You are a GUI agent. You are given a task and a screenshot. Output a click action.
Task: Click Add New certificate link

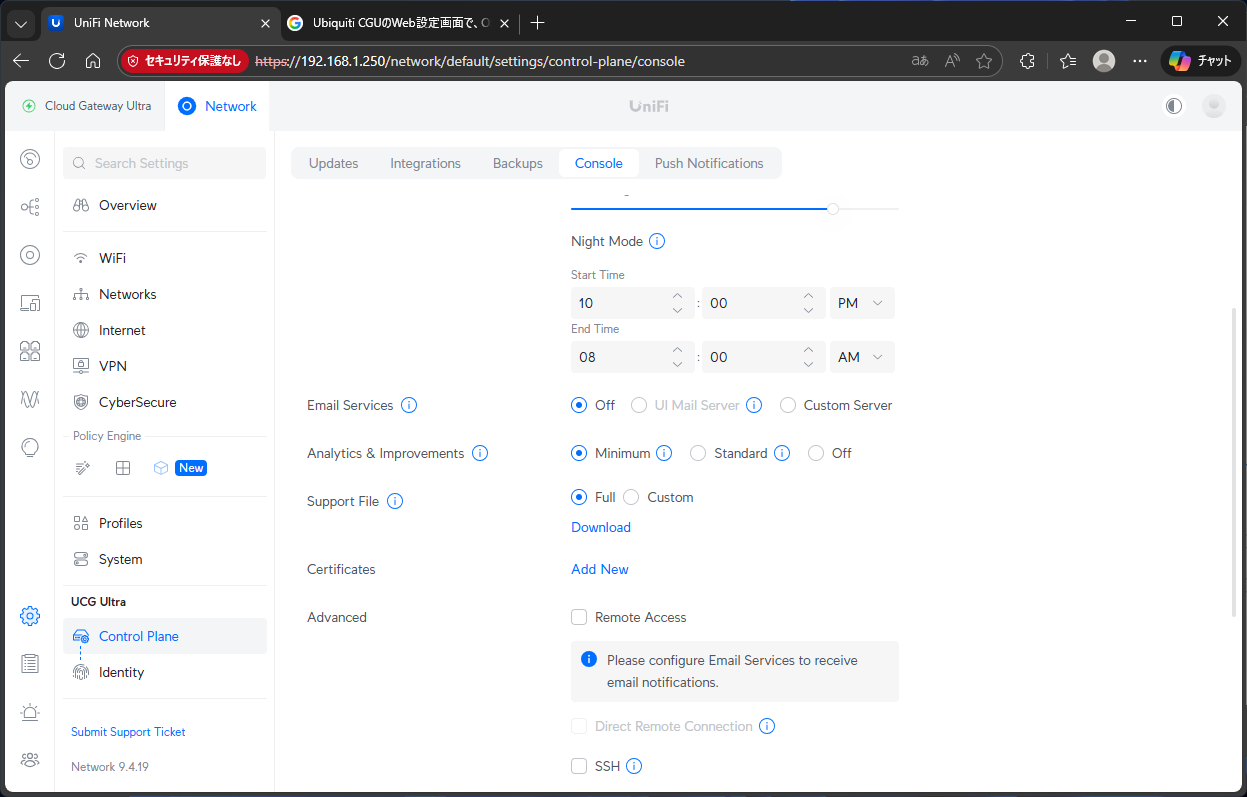600,569
